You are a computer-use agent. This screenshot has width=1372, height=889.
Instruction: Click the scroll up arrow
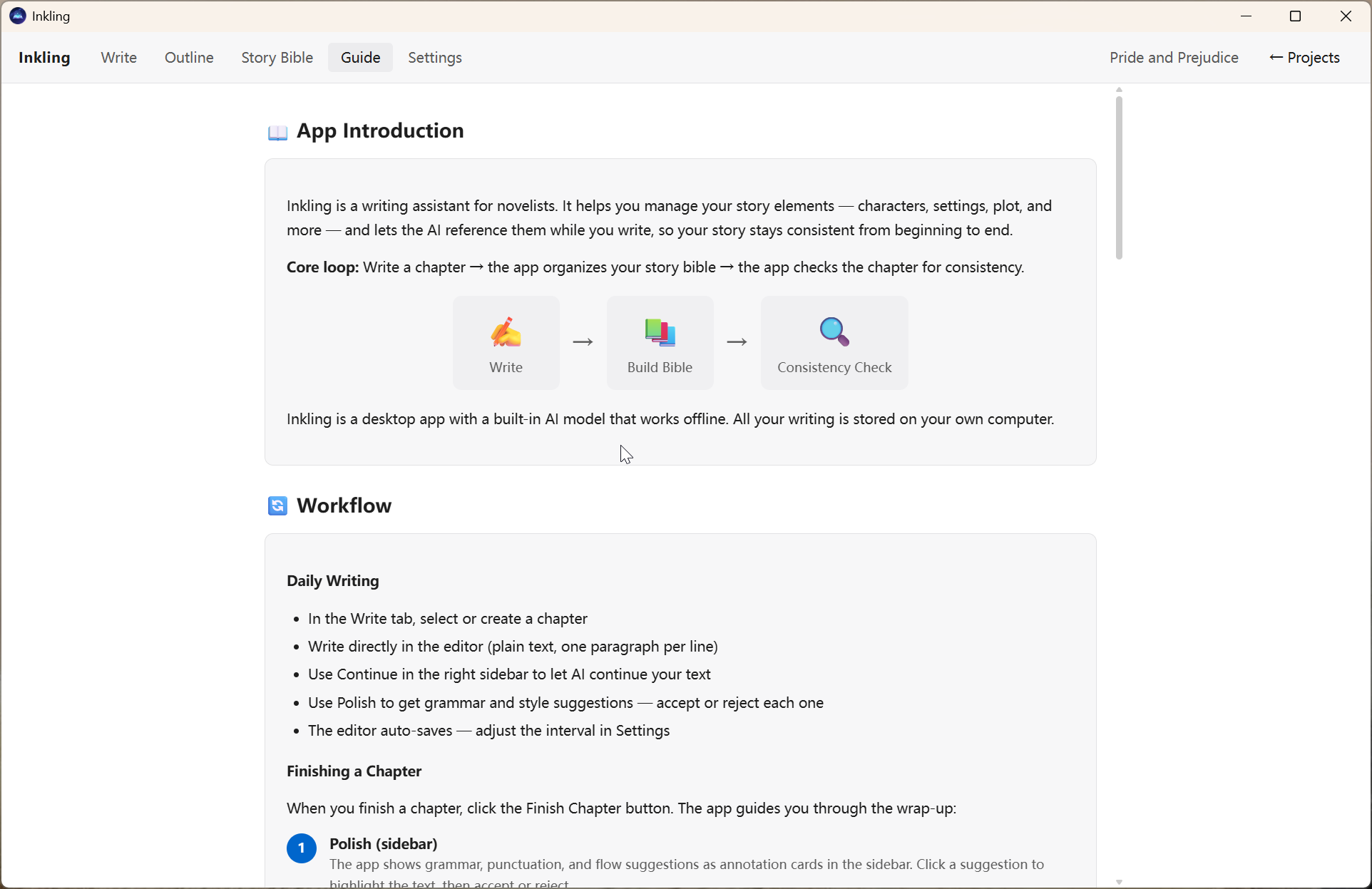[1119, 90]
